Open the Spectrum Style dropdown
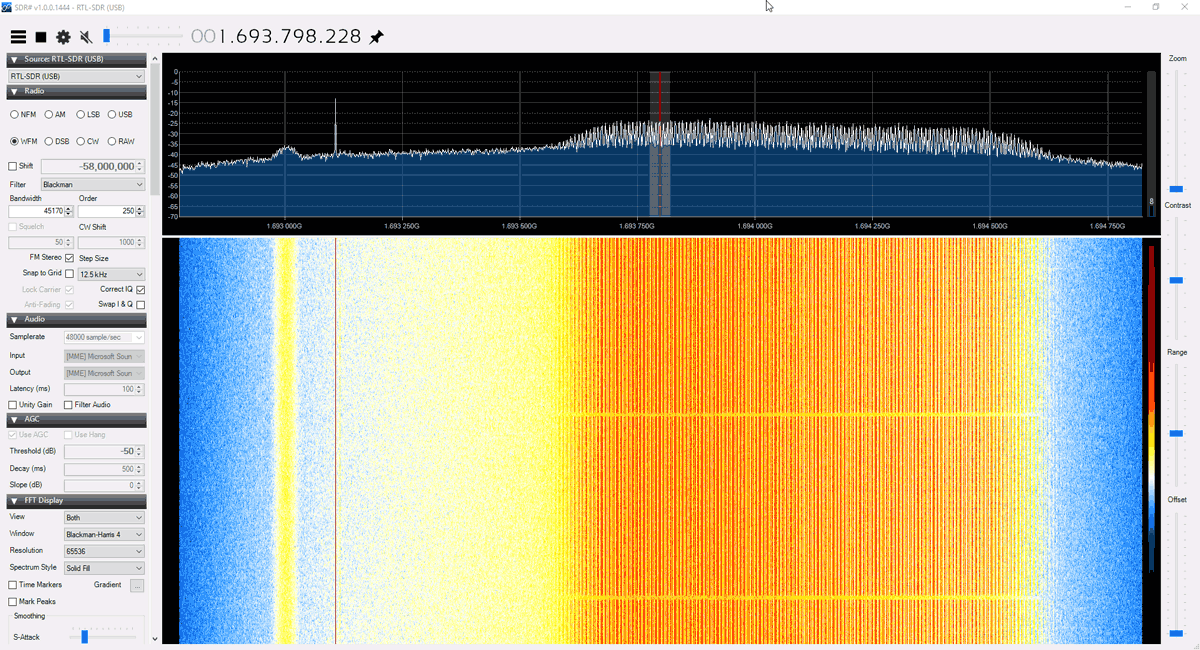 click(104, 567)
